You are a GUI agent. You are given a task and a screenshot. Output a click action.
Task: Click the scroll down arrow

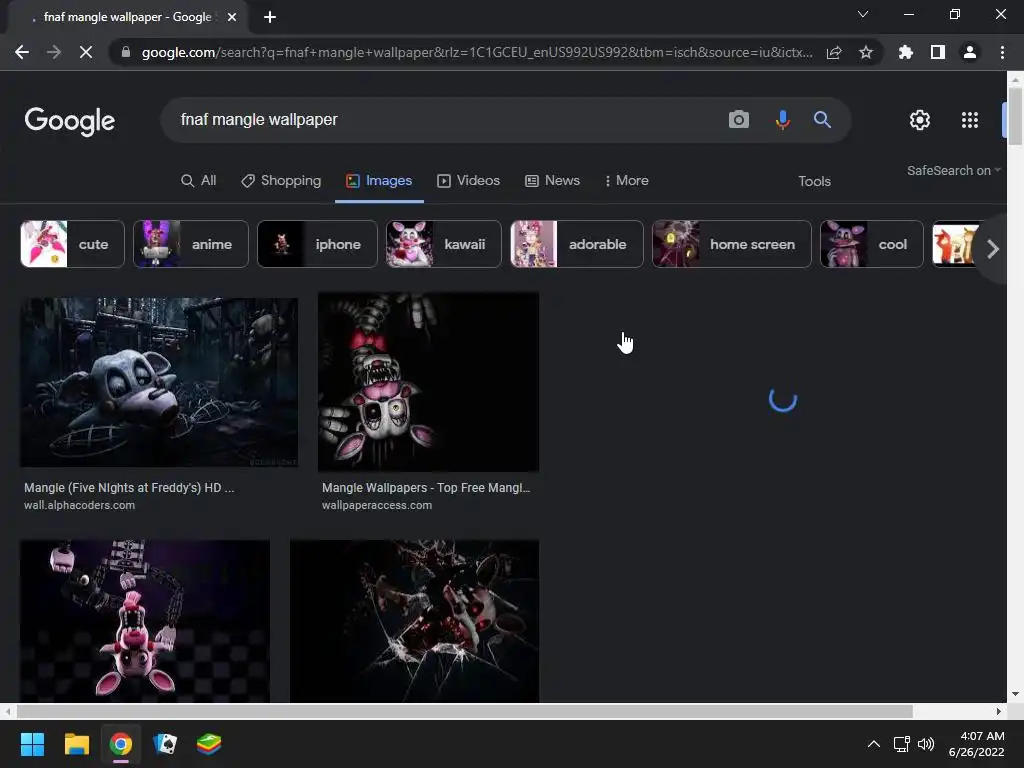[1015, 694]
